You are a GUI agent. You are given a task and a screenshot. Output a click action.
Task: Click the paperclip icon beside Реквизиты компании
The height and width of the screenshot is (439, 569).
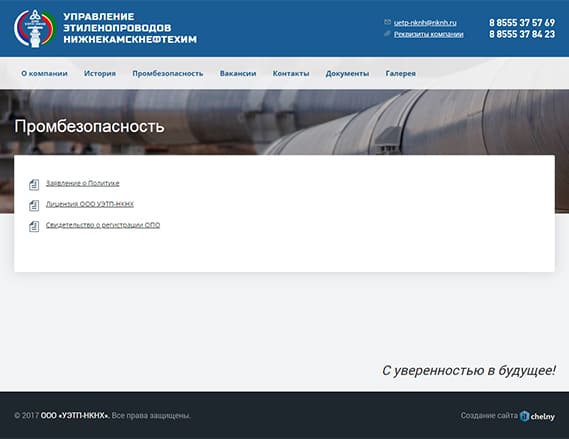(387, 34)
